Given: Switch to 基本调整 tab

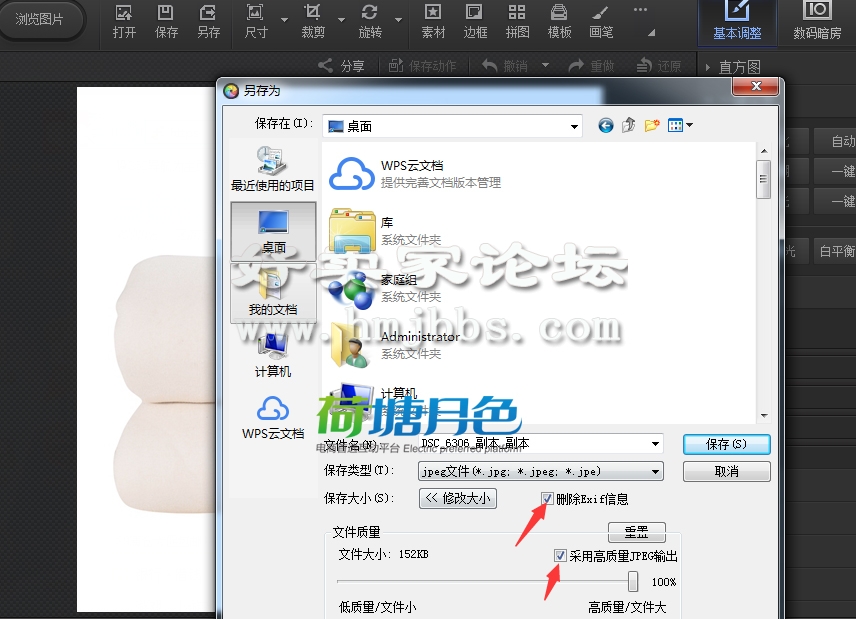Looking at the screenshot, I should (737, 21).
